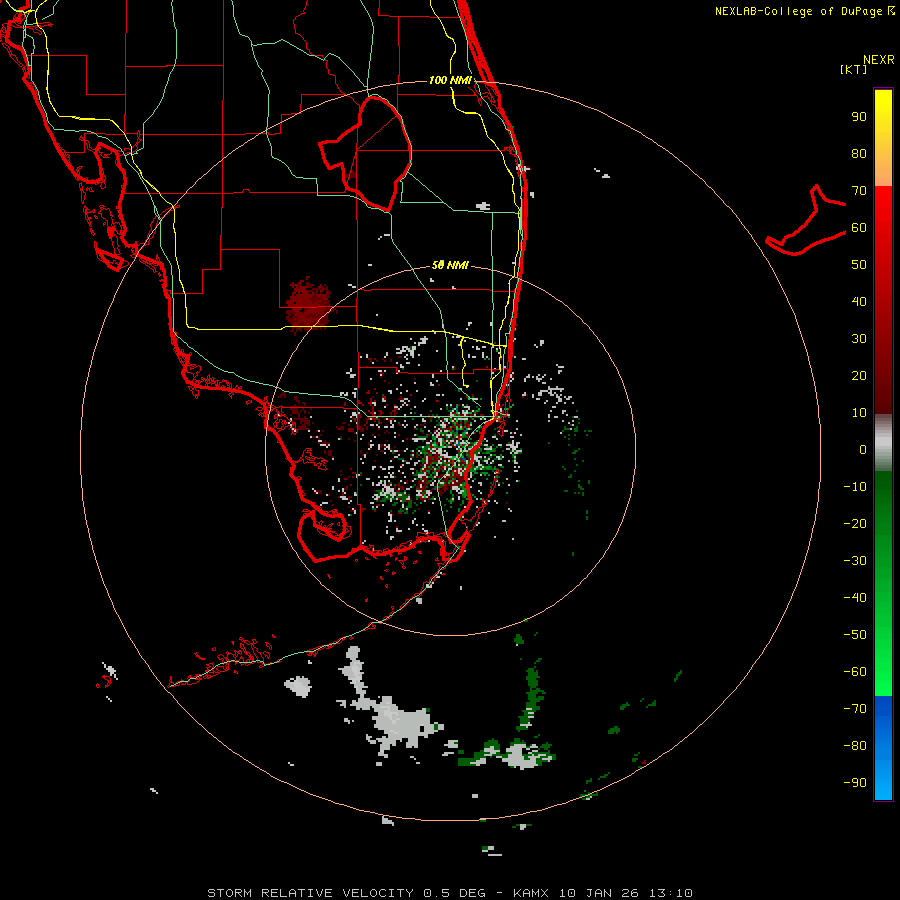Click the KT units label above color bar
The height and width of the screenshot is (900, 900).
pyautogui.click(x=853, y=69)
